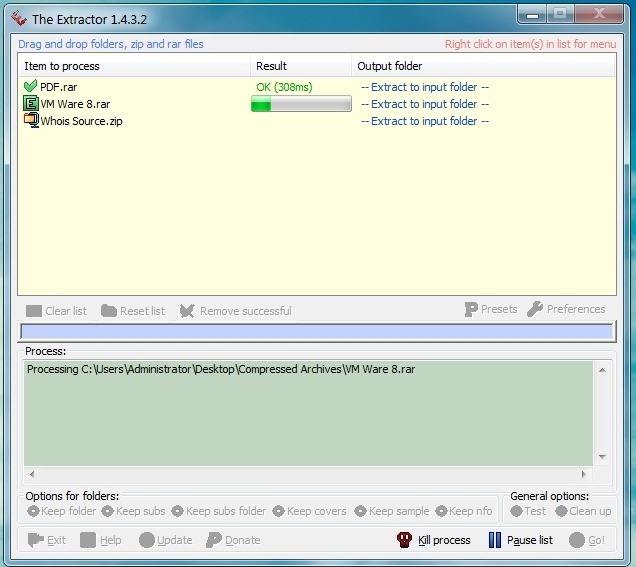The image size is (636, 567).
Task: Click the Donate P icon
Action: point(213,540)
